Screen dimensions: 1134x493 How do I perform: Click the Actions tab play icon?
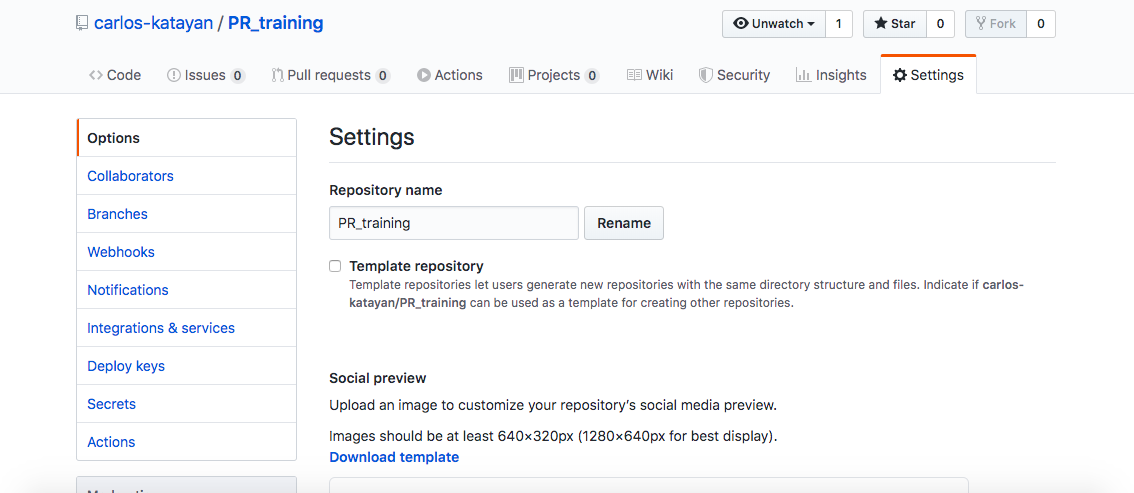coord(424,75)
